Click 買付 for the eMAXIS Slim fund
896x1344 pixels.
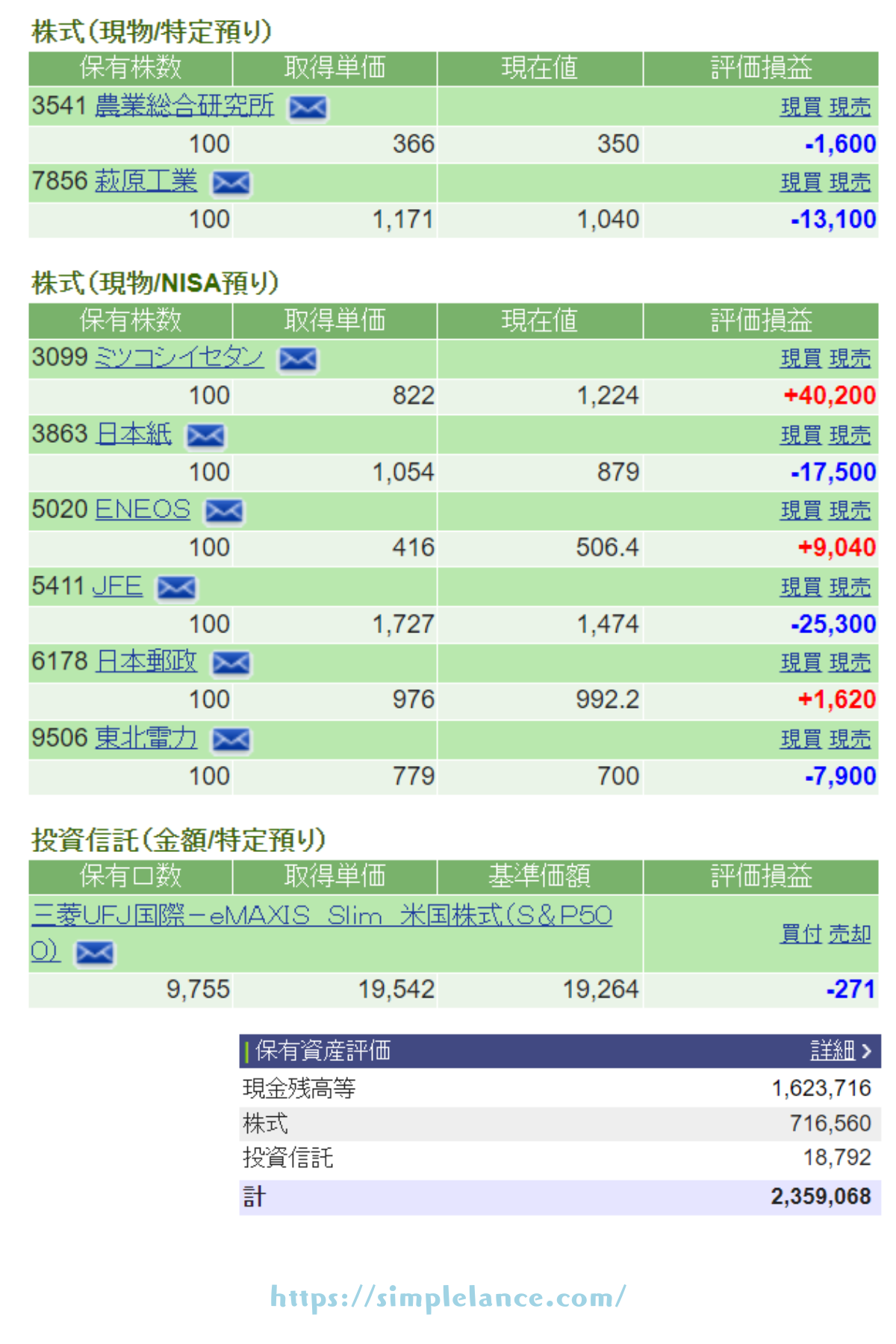click(x=800, y=934)
